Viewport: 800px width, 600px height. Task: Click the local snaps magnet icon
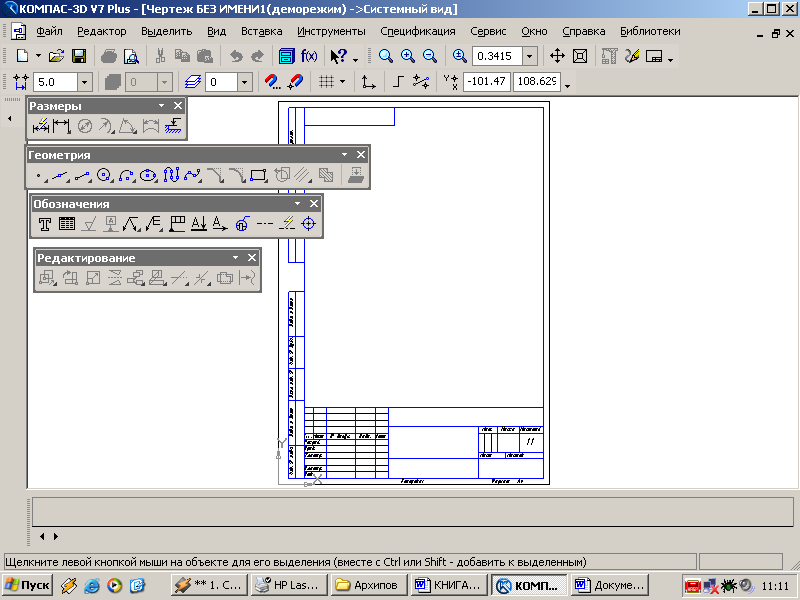tap(295, 82)
